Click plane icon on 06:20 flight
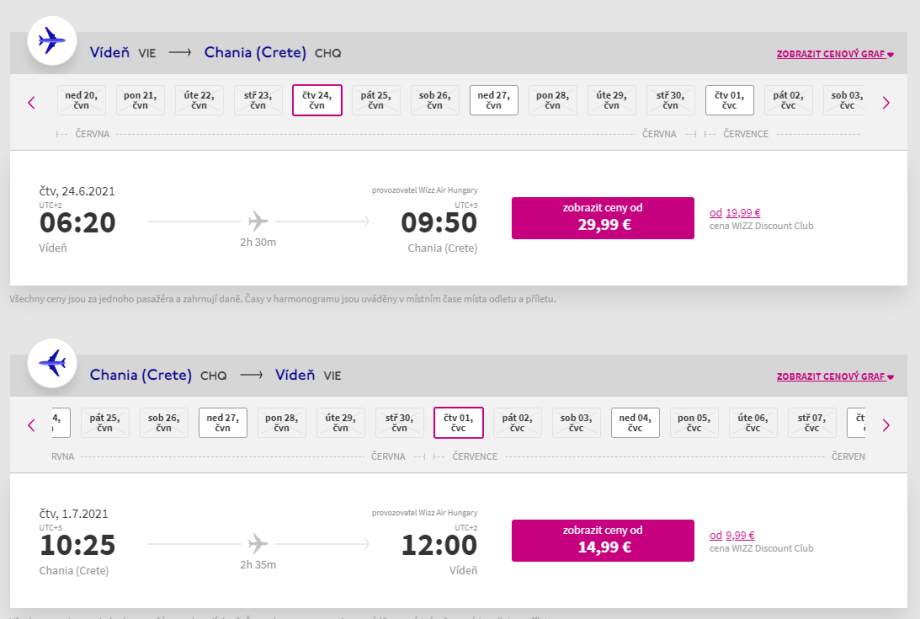 point(258,220)
